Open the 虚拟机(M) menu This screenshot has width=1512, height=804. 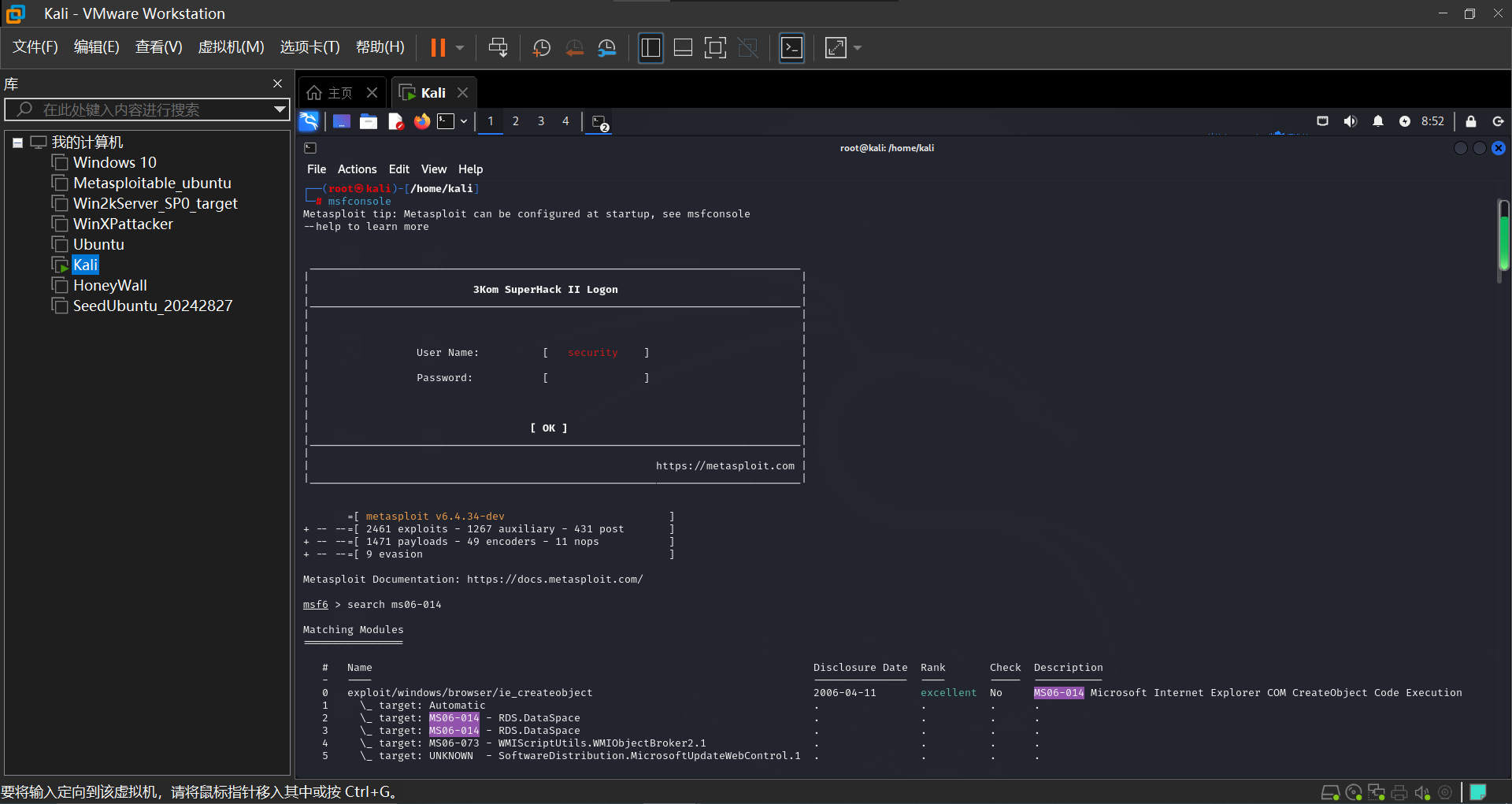coord(231,47)
